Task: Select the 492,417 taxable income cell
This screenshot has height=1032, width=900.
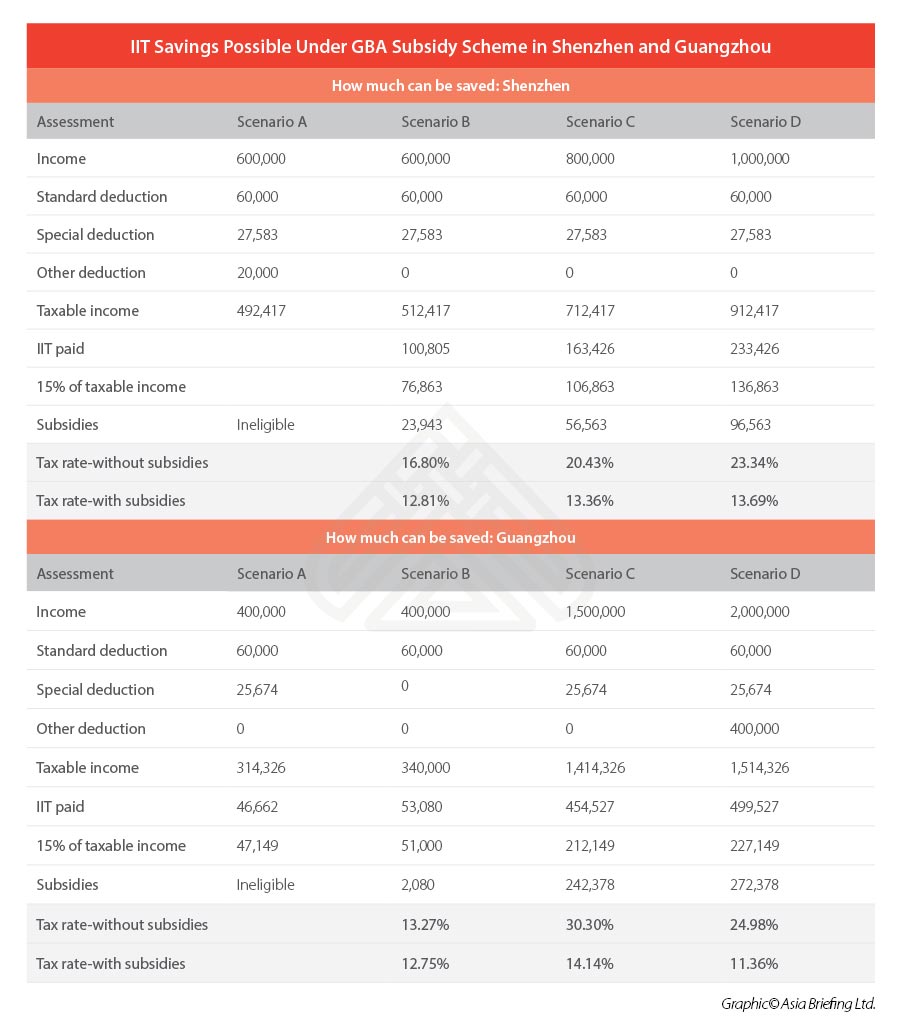Action: [261, 311]
